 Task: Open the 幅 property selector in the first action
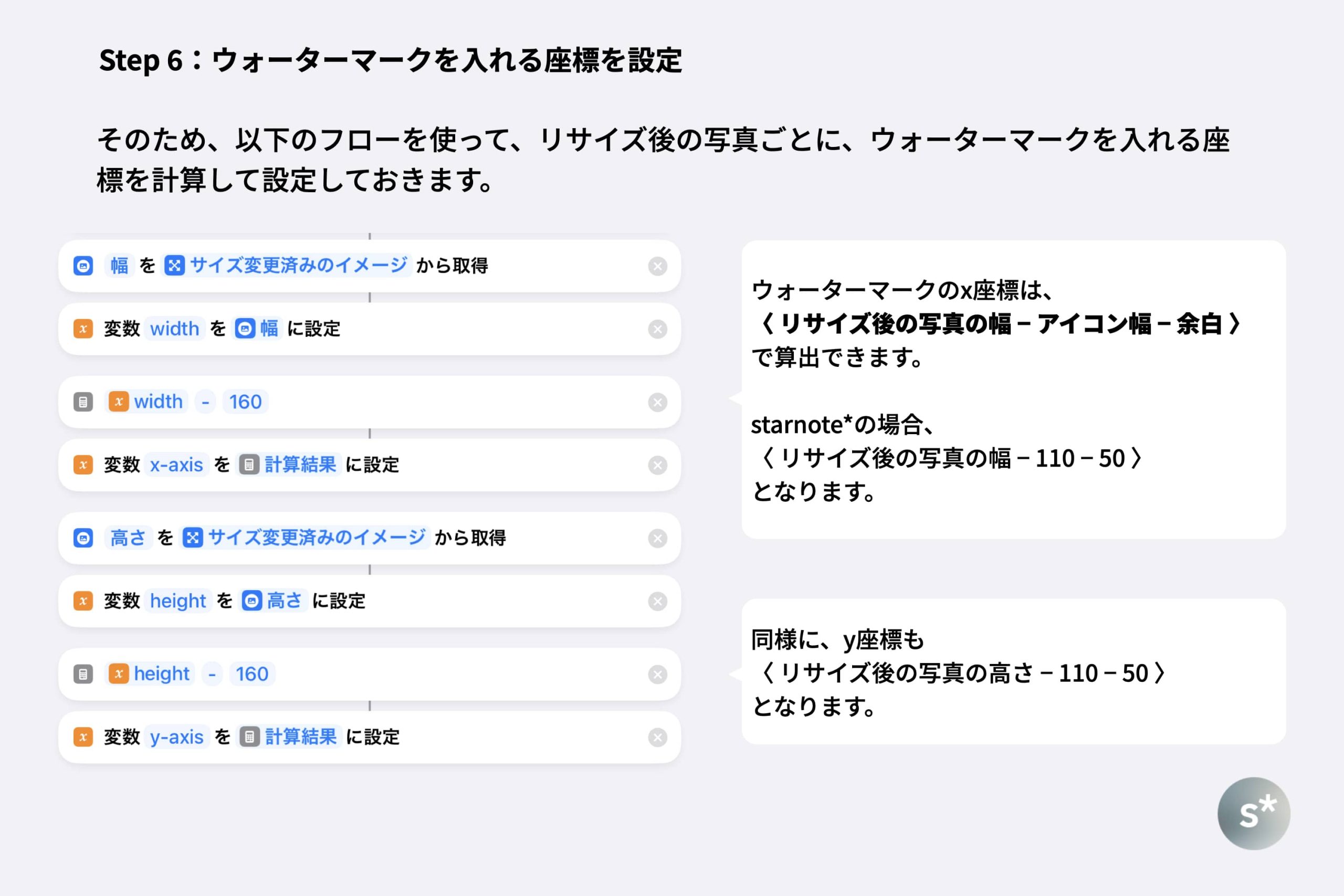119,266
